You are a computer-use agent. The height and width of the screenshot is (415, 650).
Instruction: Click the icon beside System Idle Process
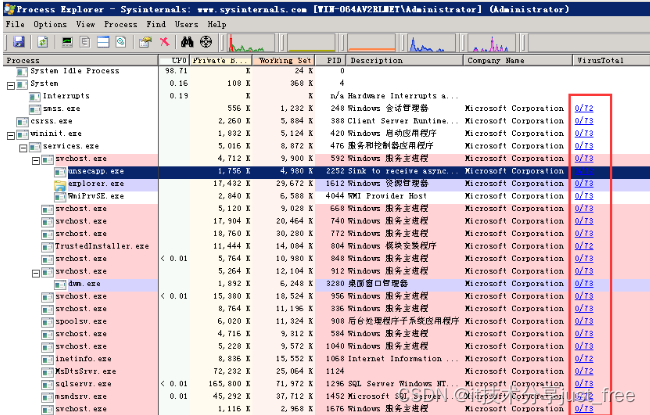pos(22,72)
